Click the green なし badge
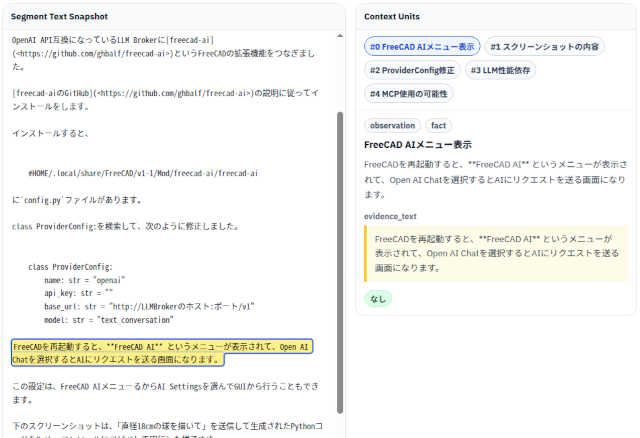Screen dimensions: 640x438 (378, 299)
